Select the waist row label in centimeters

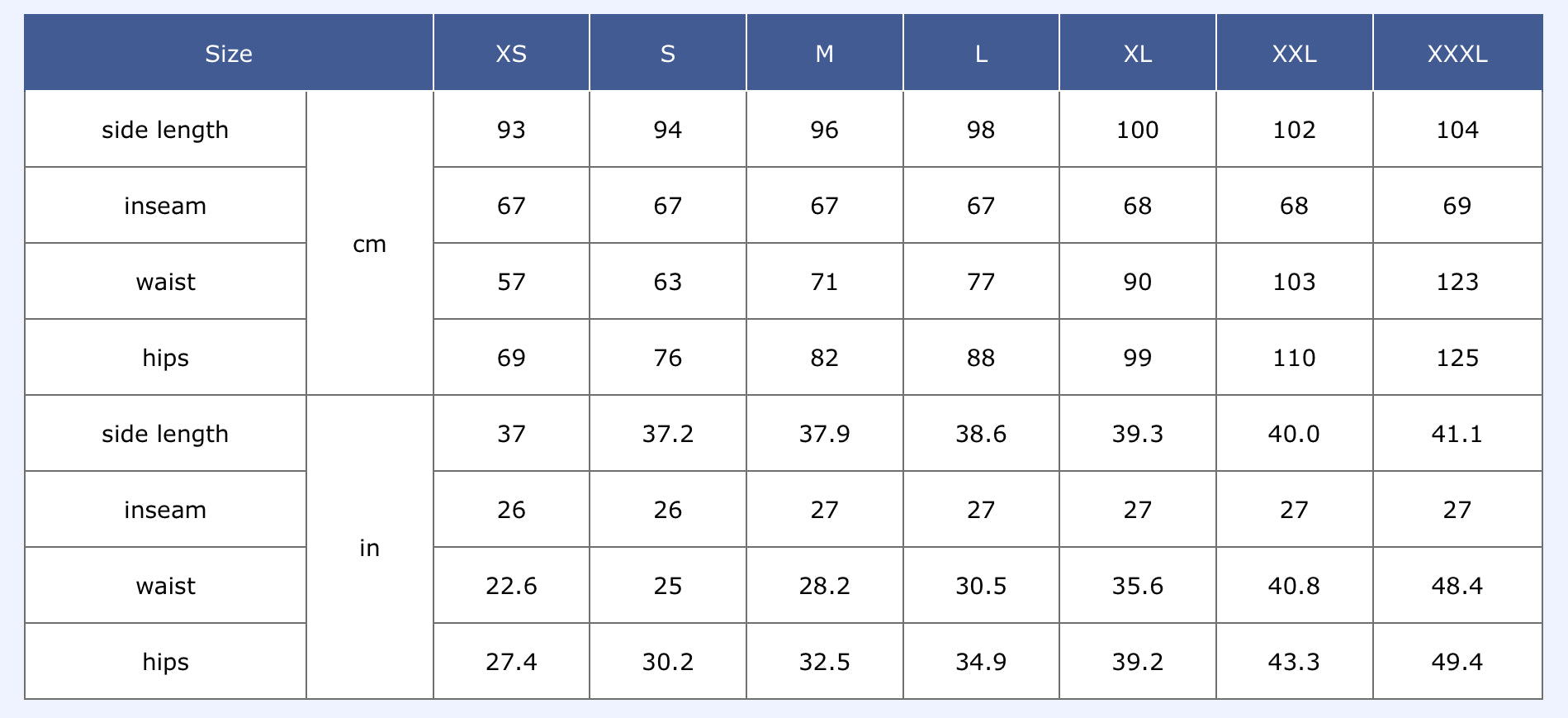point(165,283)
